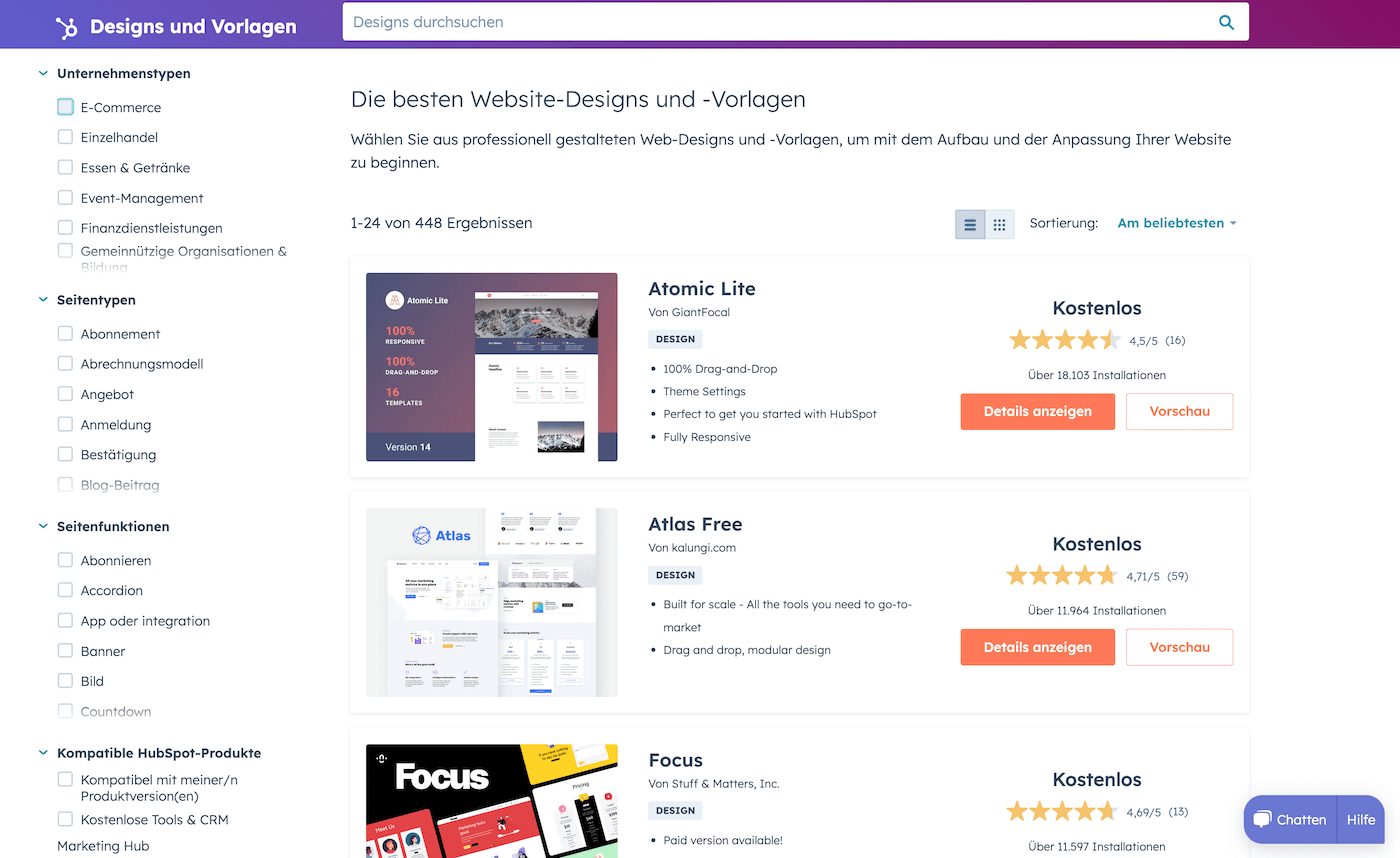Check the Essen & Getränke filter
Screen dimensions: 1400x858
pos(65,167)
